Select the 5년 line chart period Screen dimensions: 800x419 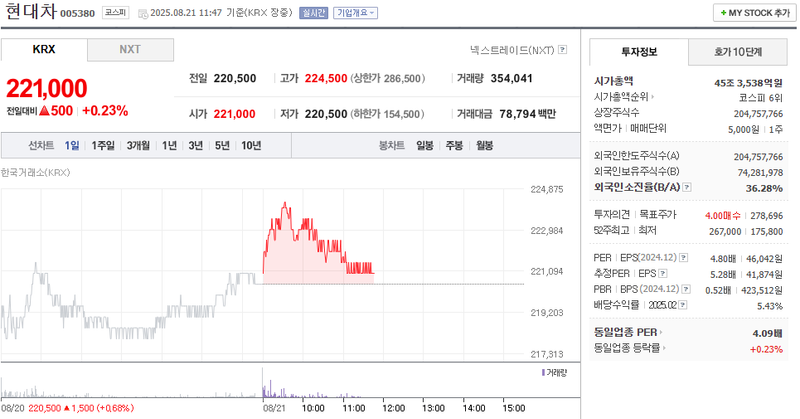pyautogui.click(x=222, y=145)
